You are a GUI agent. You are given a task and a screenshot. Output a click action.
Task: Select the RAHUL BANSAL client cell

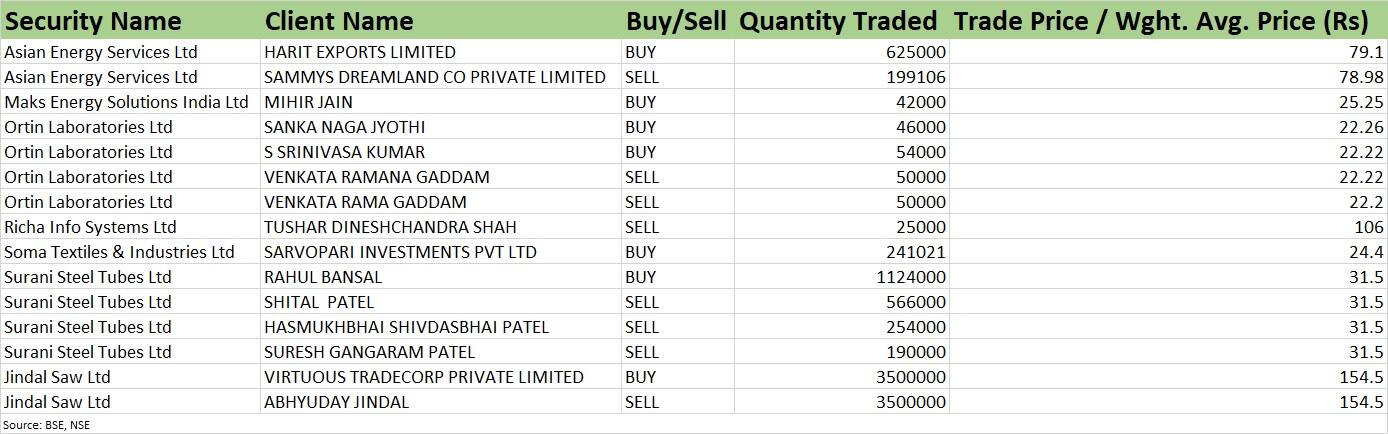point(440,277)
